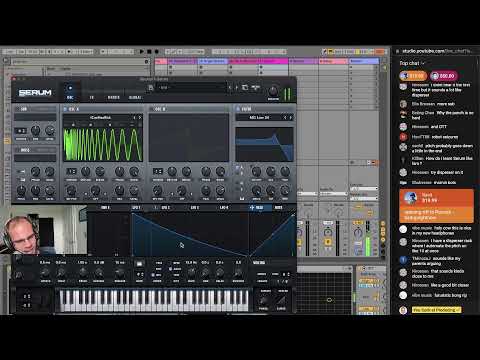Turn the LFO RATE knob
480x360 pixels.
191,273
